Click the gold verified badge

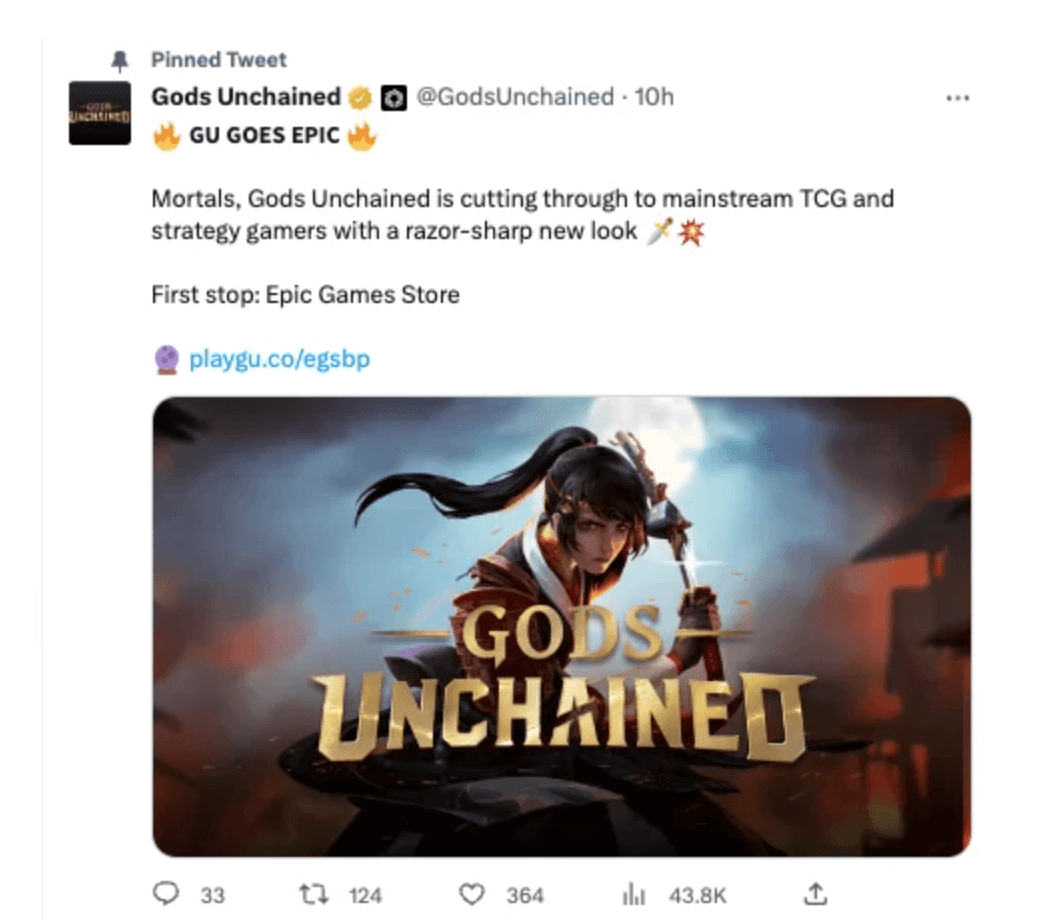click(360, 98)
